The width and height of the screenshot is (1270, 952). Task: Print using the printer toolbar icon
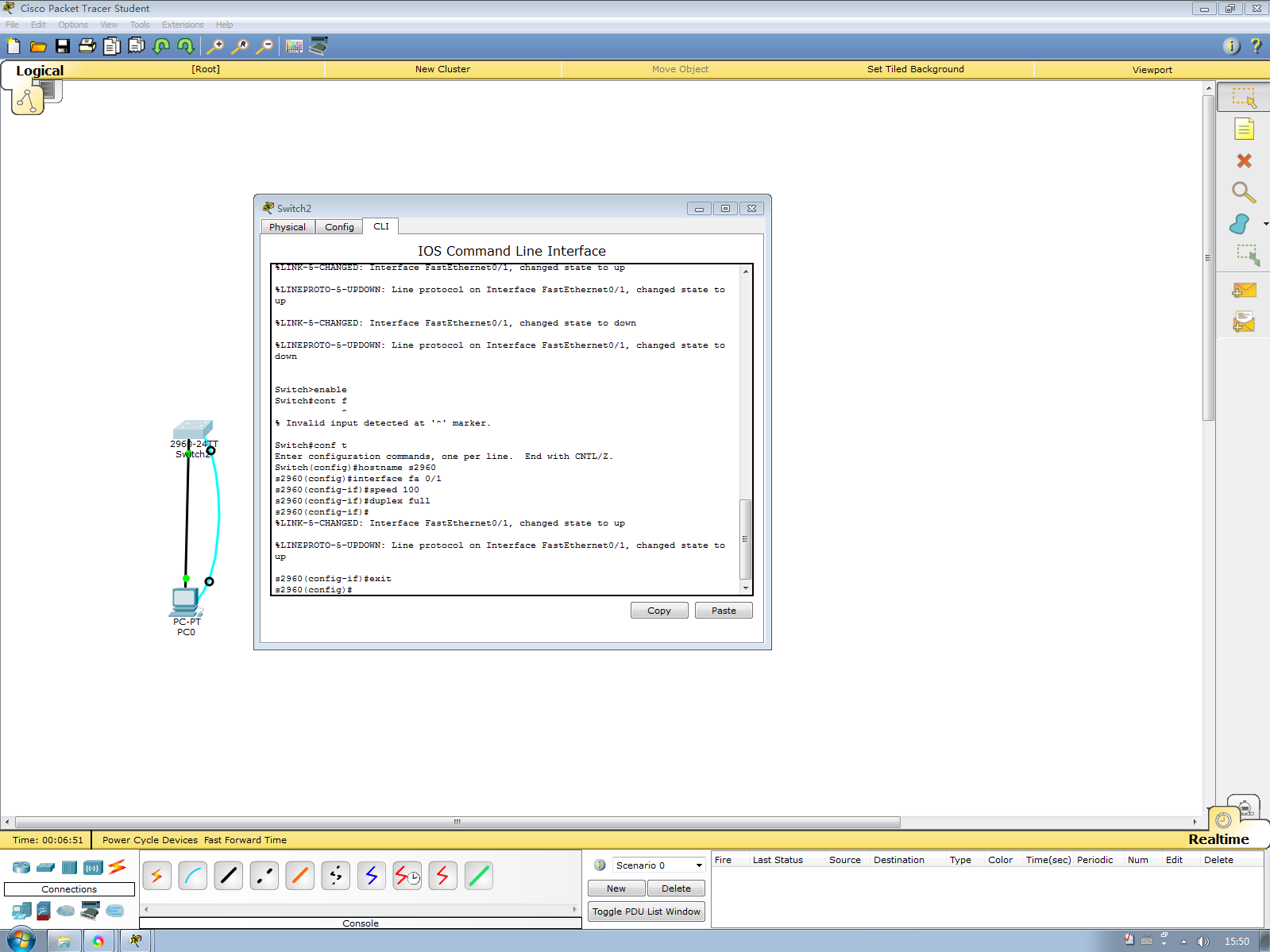click(87, 46)
